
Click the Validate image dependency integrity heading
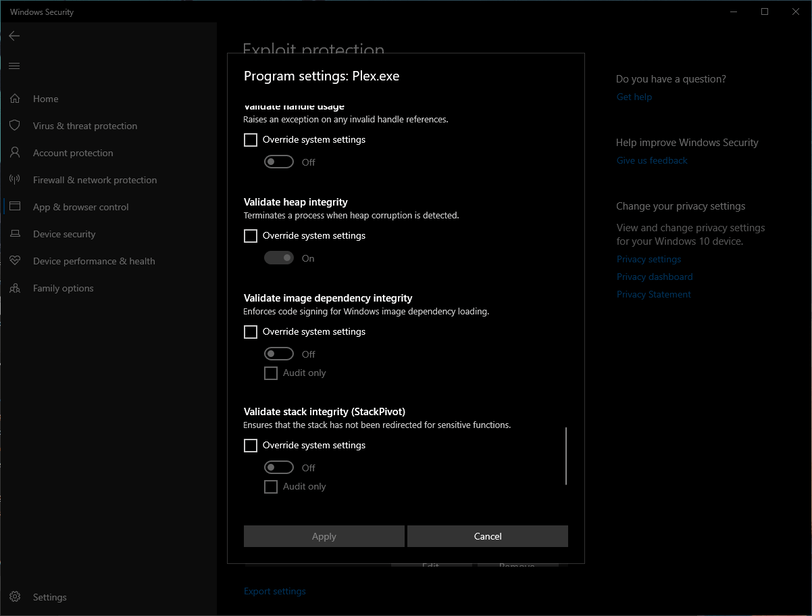tap(328, 298)
